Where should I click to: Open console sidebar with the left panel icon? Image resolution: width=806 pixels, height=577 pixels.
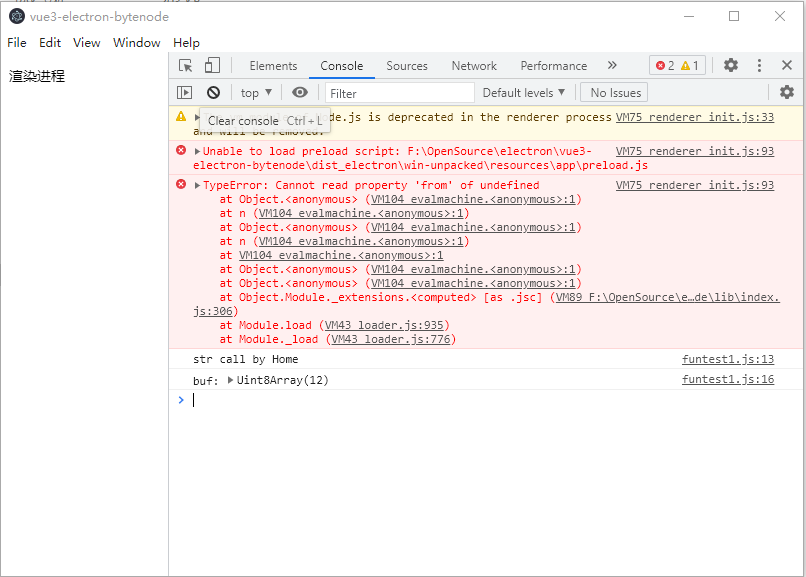(x=184, y=92)
